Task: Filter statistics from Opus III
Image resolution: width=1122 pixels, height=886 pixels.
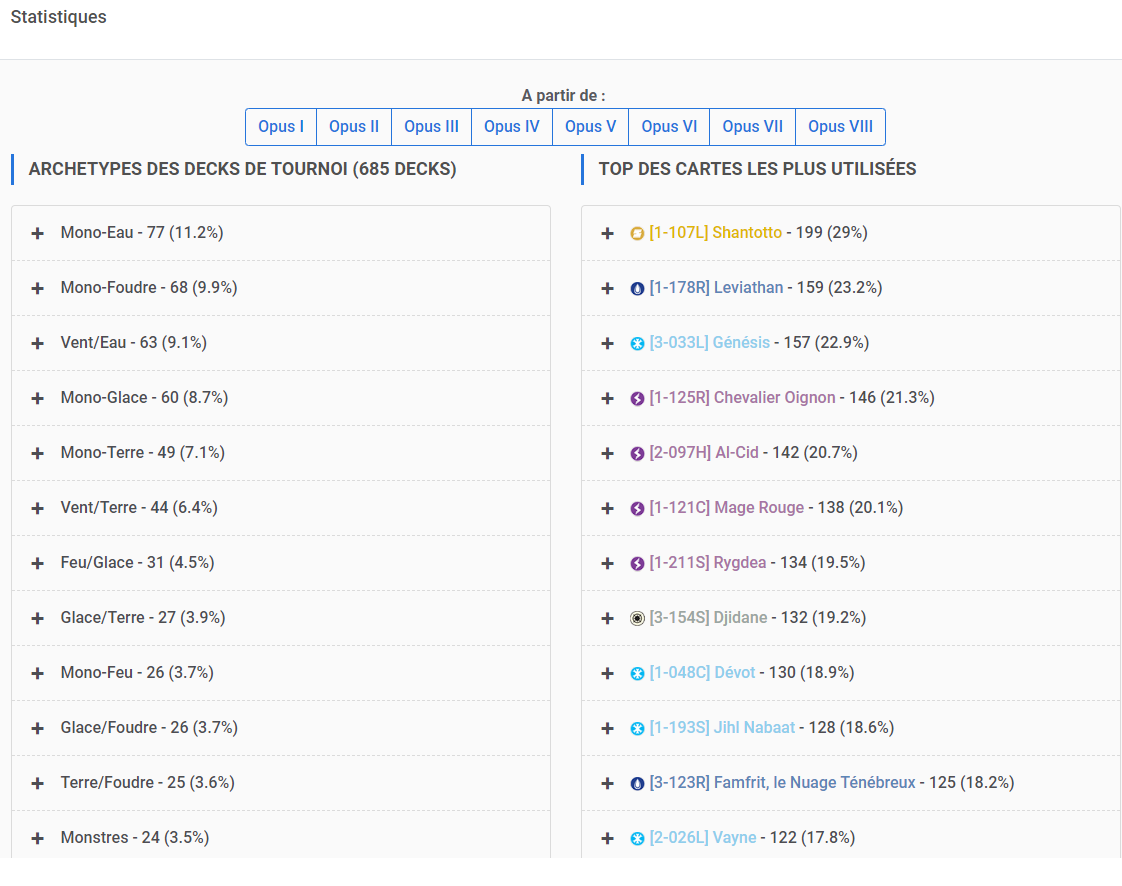Action: [431, 127]
